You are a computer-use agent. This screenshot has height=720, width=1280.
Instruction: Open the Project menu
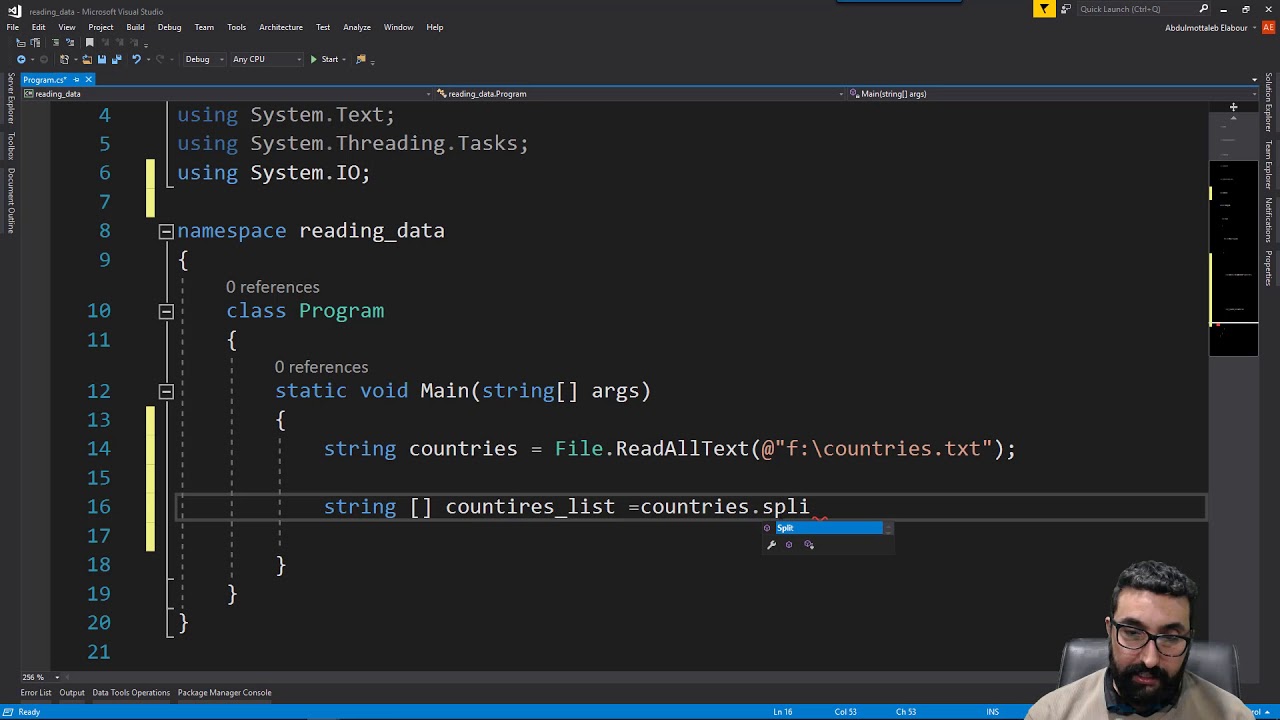pyautogui.click(x=101, y=27)
